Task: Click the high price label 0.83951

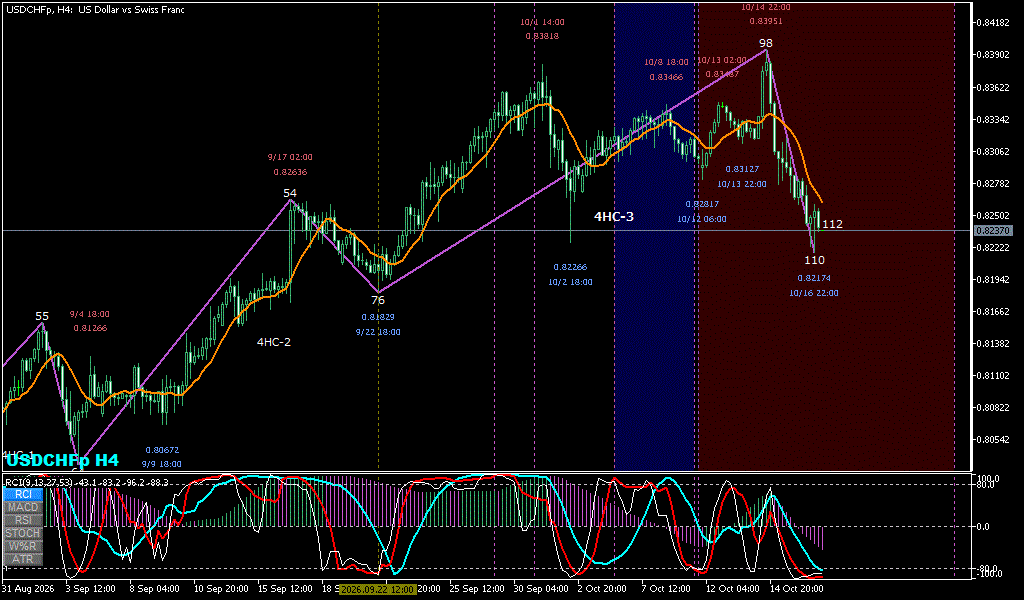Action: pos(766,21)
